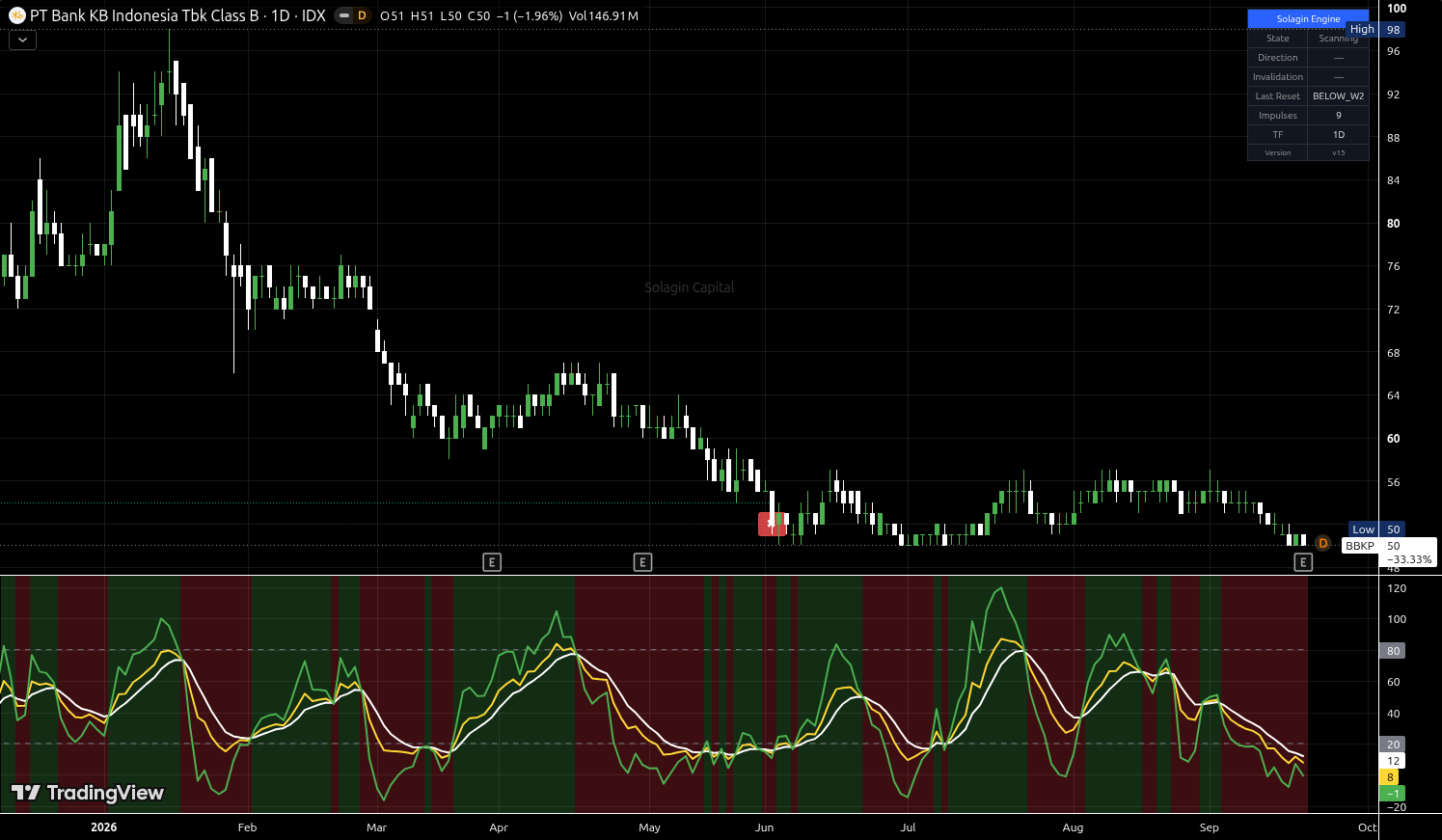Click the '2026' label on time axis
Viewport: 1442px width, 840px height.
[103, 827]
